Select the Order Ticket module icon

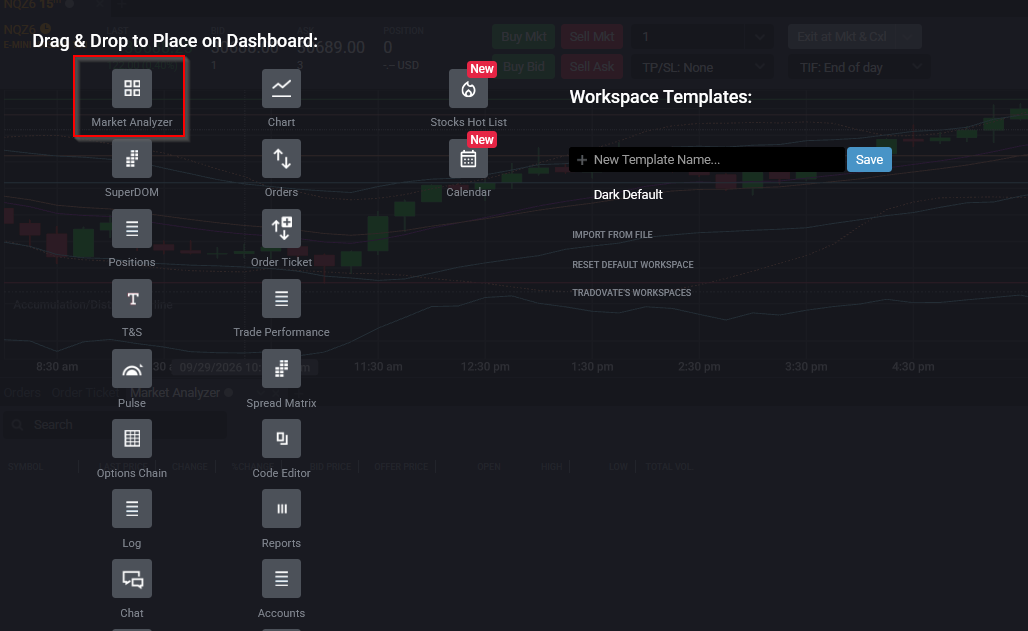(x=281, y=228)
